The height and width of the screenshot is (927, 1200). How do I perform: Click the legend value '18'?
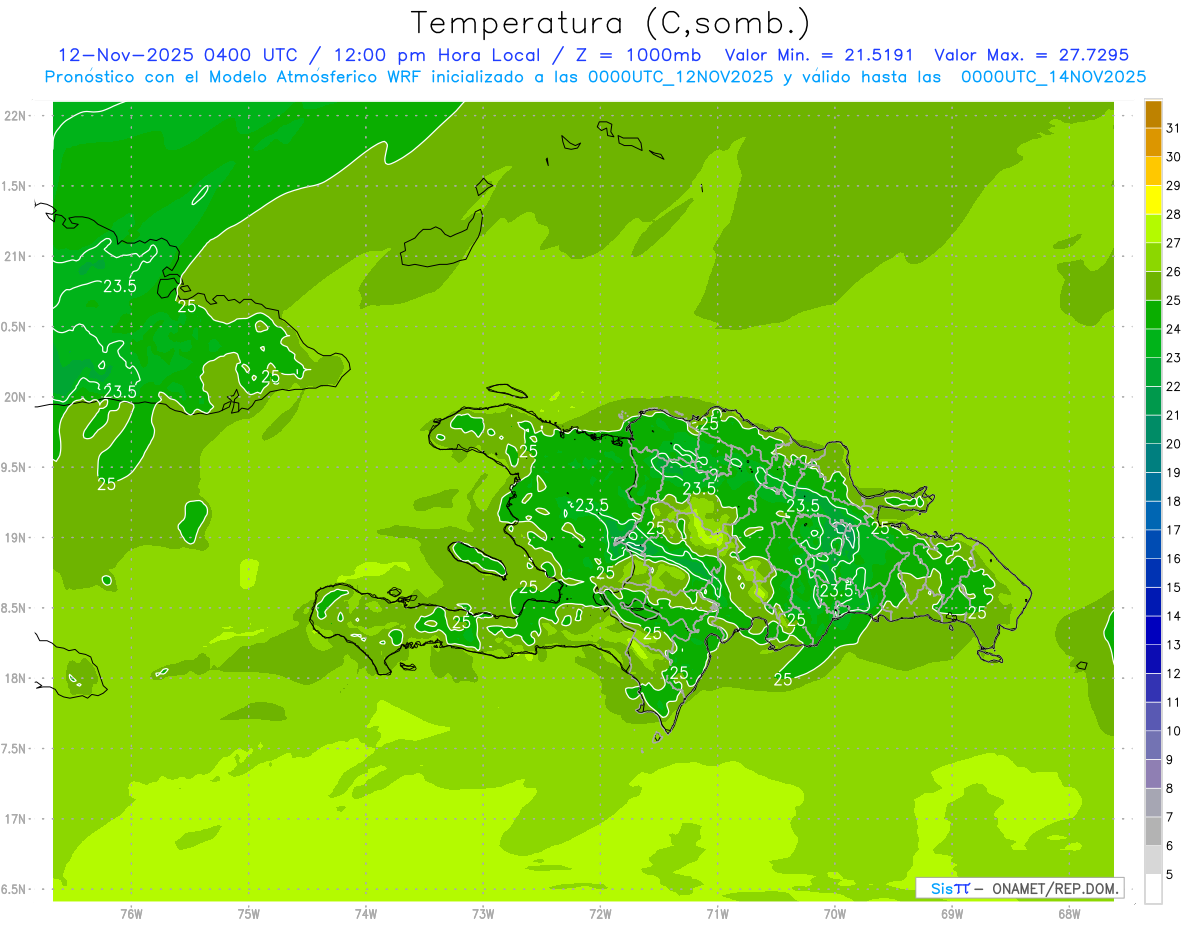pos(1174,501)
